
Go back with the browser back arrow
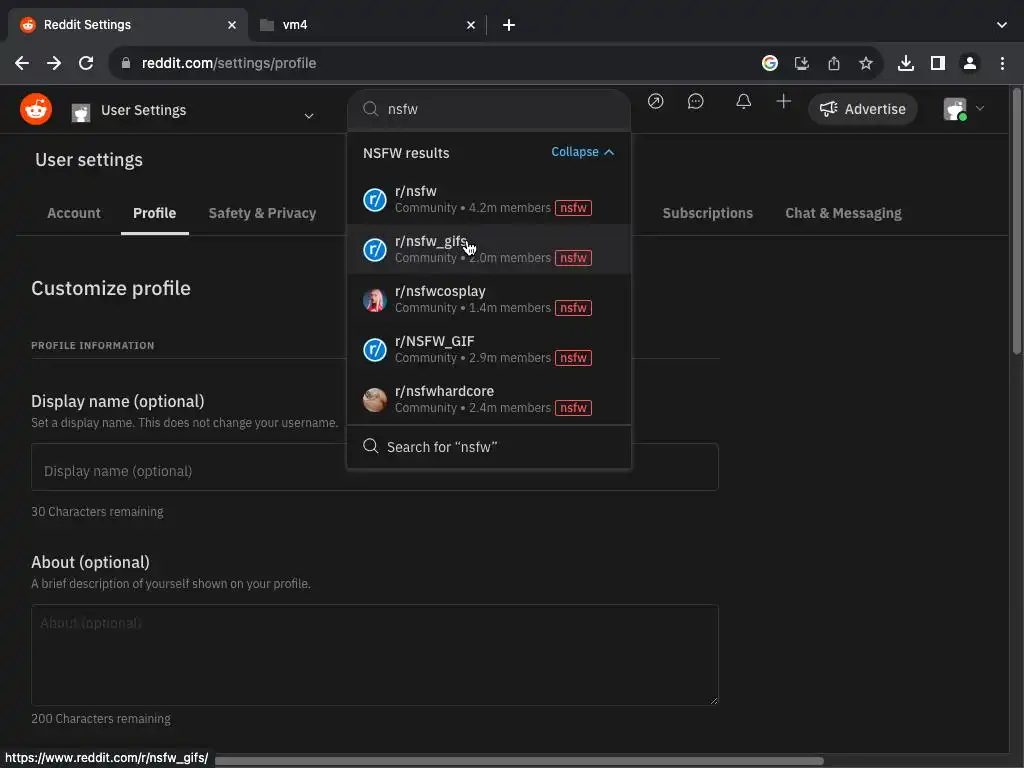[x=22, y=63]
